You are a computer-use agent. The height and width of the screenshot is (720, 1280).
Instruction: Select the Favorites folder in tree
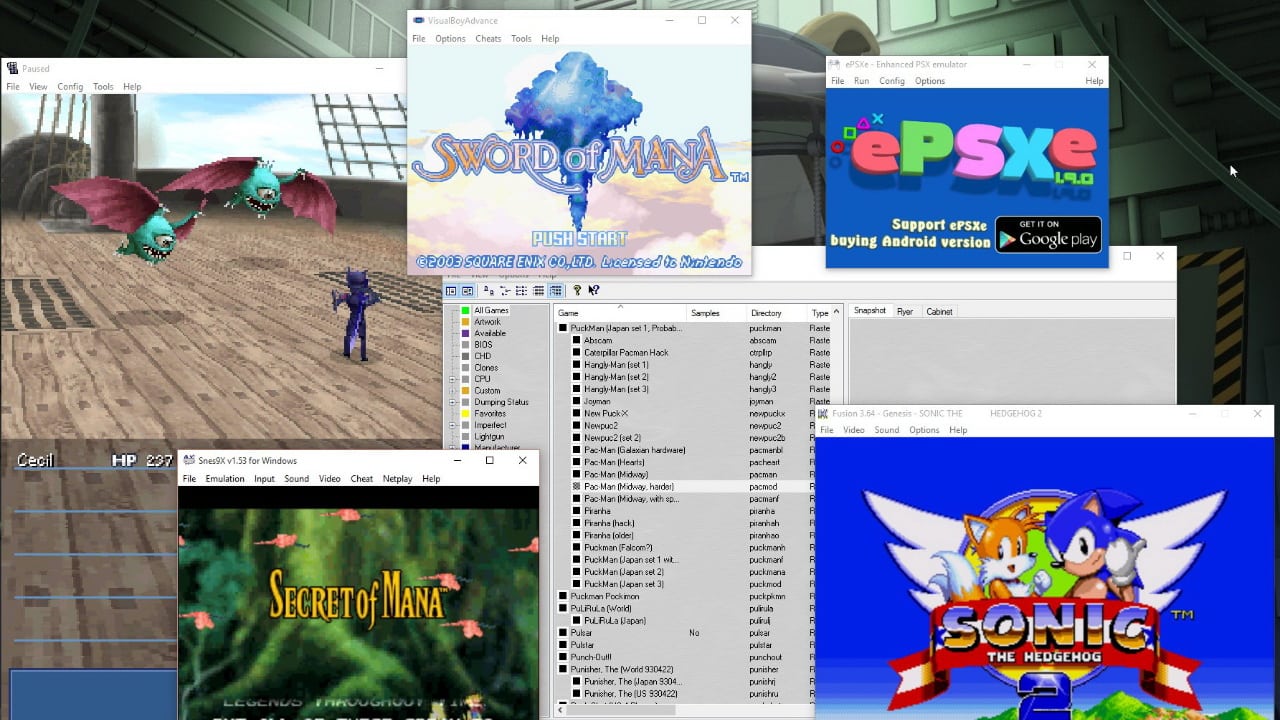(x=489, y=413)
